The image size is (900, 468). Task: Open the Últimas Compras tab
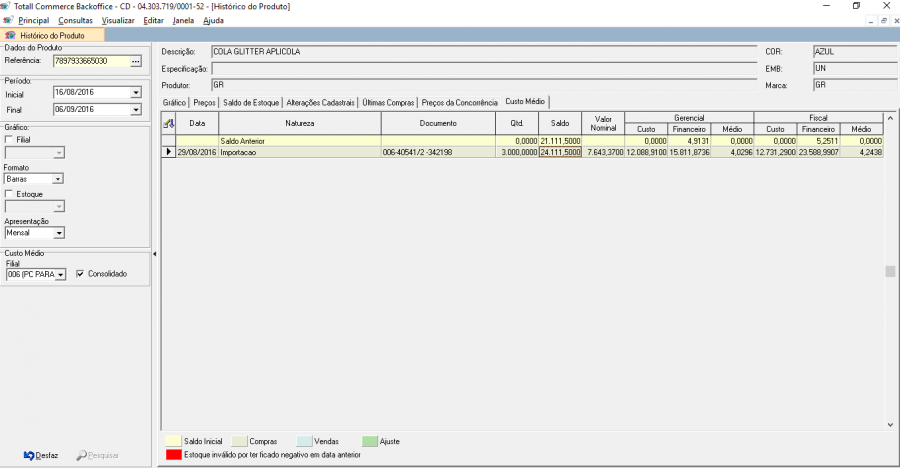pyautogui.click(x=387, y=102)
